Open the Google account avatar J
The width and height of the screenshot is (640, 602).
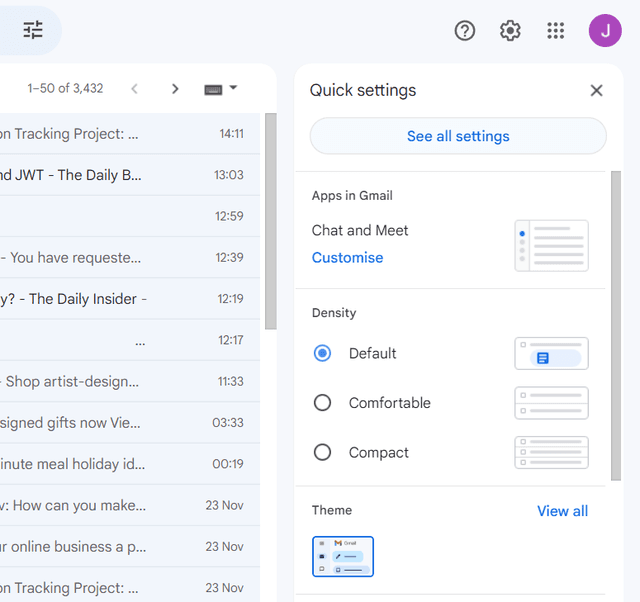(x=605, y=31)
